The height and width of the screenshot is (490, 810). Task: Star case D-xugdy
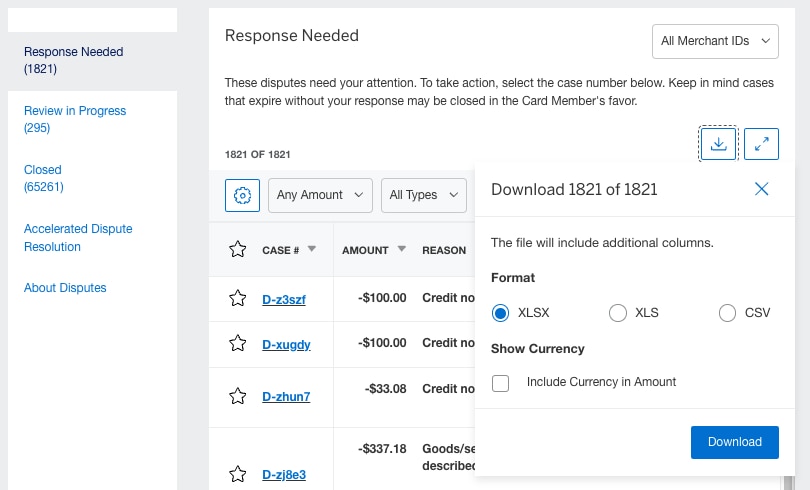(238, 343)
